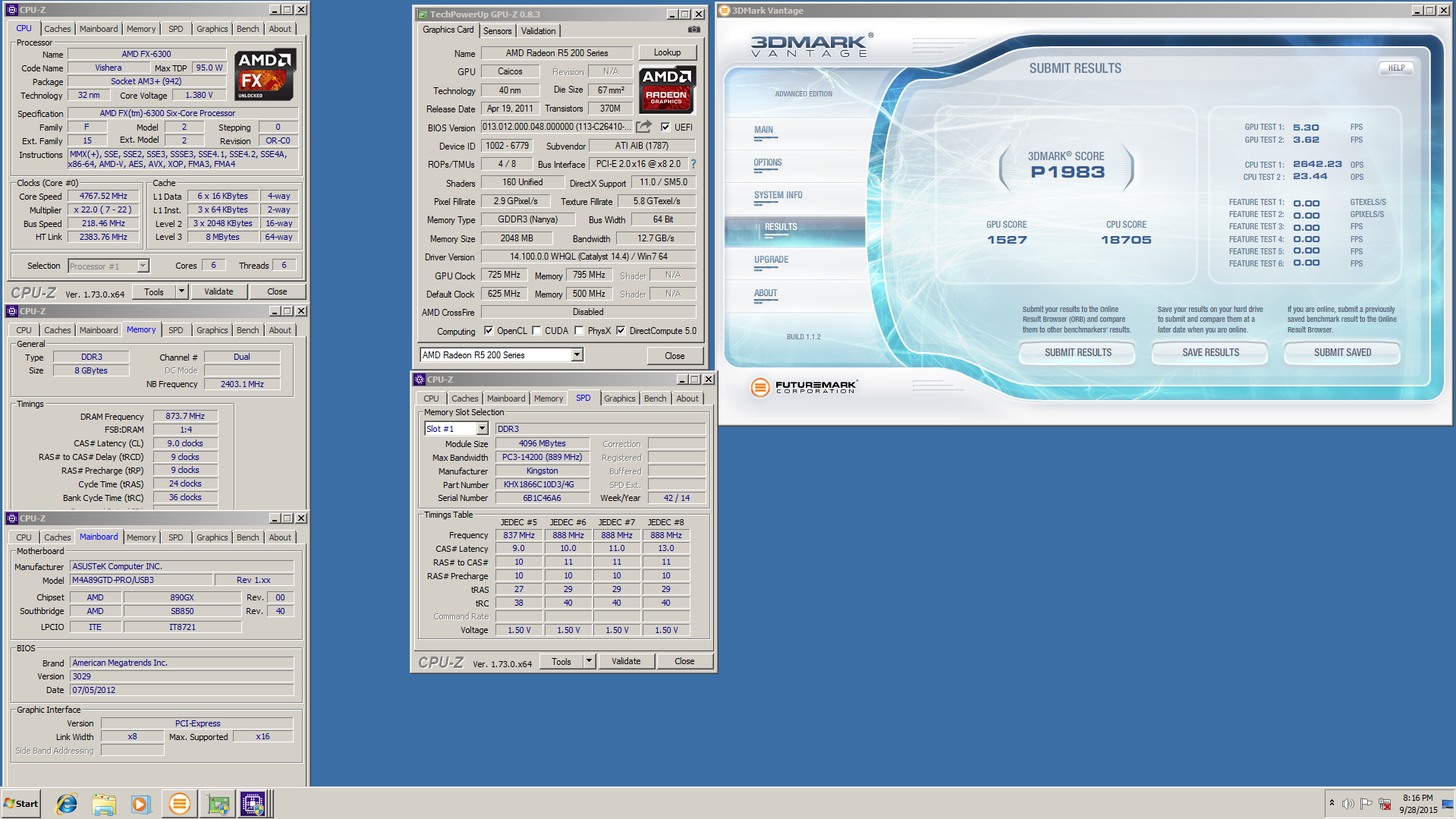
Task: Click the AMD FX Unlocked logo
Action: (x=264, y=74)
